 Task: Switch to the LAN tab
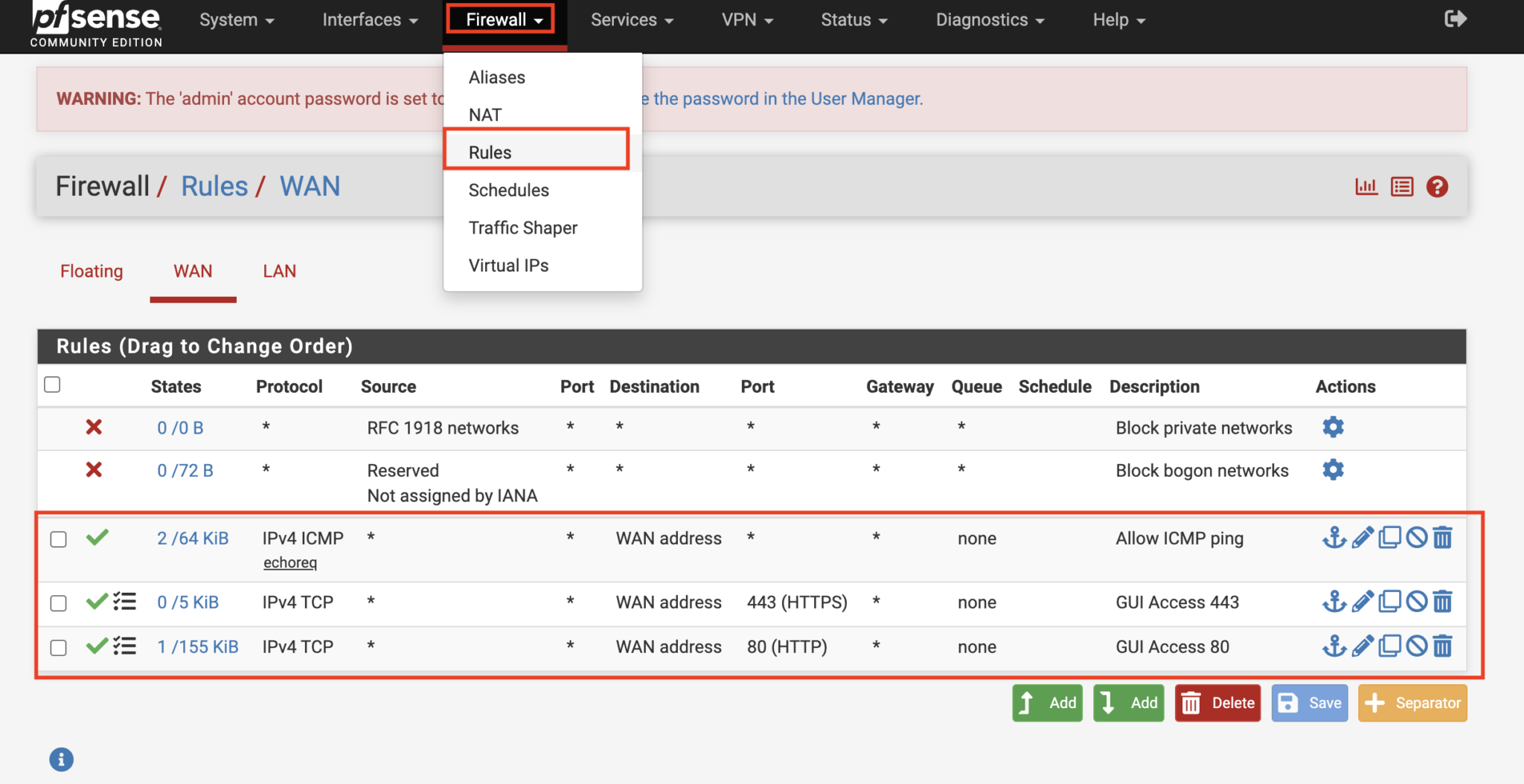point(279,271)
